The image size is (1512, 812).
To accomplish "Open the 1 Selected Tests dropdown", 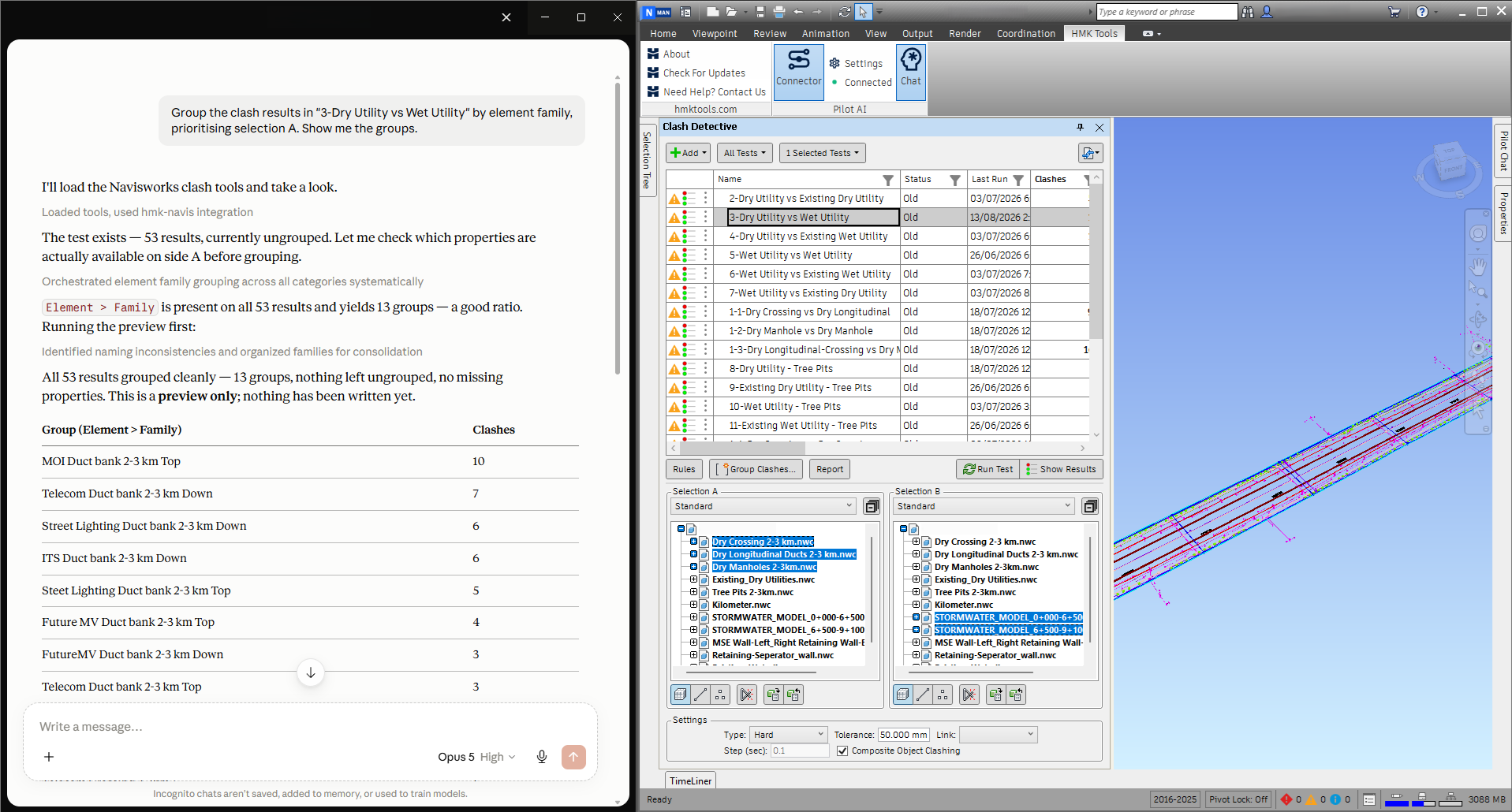I will (823, 153).
